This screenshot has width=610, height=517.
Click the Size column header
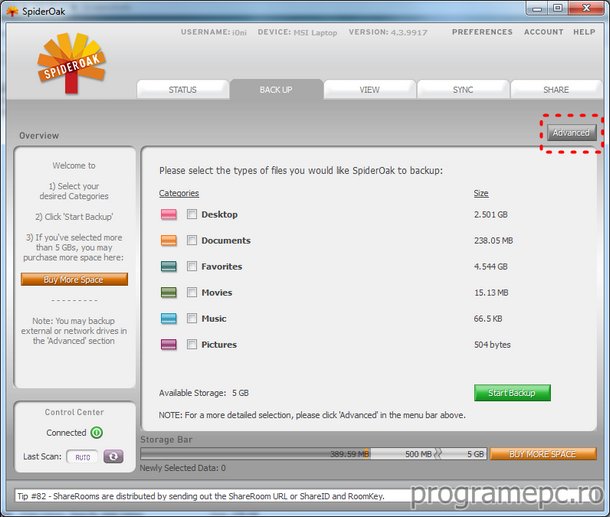point(481,193)
